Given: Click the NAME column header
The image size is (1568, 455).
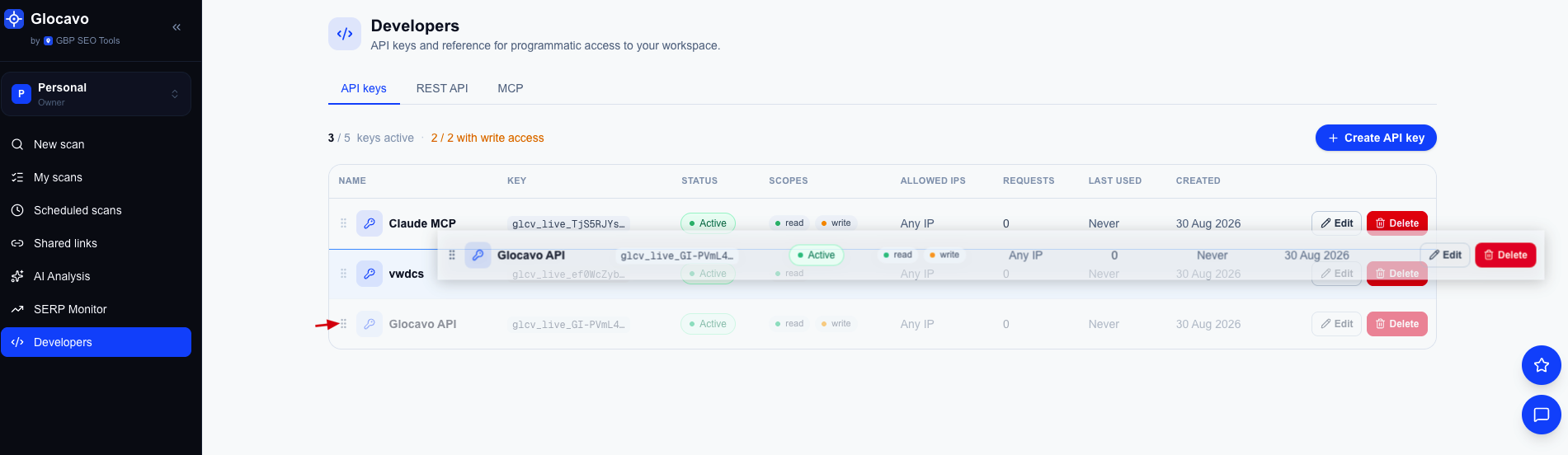Looking at the screenshot, I should coord(352,181).
